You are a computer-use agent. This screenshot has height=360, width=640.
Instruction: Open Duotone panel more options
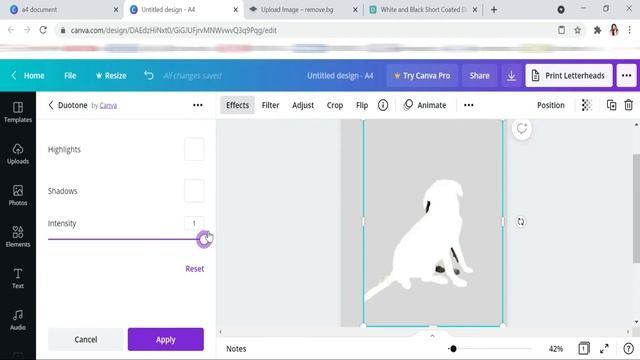[x=198, y=105]
